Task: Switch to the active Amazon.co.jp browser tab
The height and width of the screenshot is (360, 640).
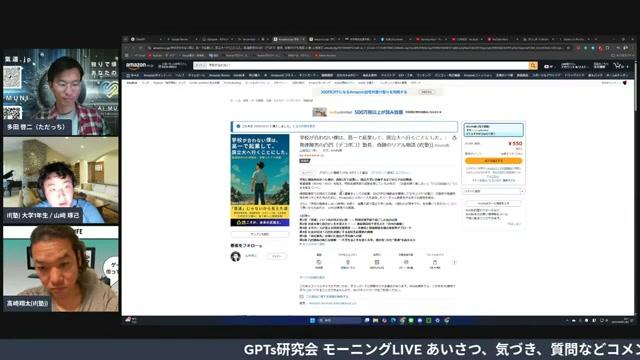Action: [289, 39]
